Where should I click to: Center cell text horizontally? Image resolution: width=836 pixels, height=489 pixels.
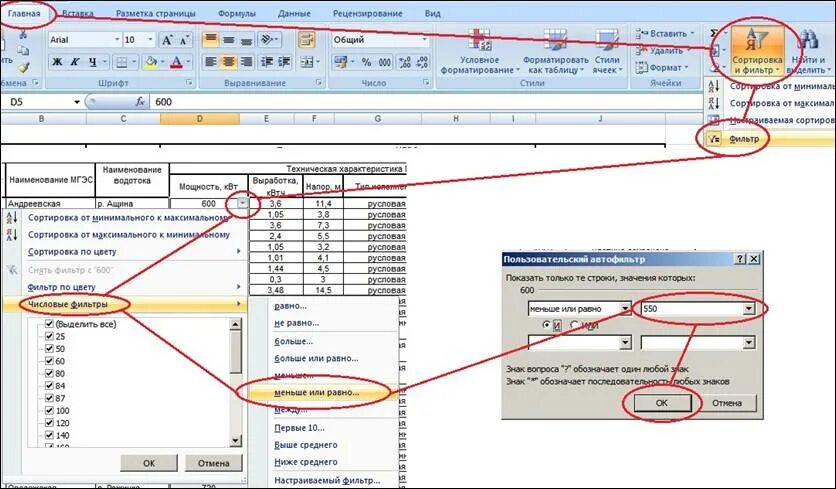click(x=229, y=62)
